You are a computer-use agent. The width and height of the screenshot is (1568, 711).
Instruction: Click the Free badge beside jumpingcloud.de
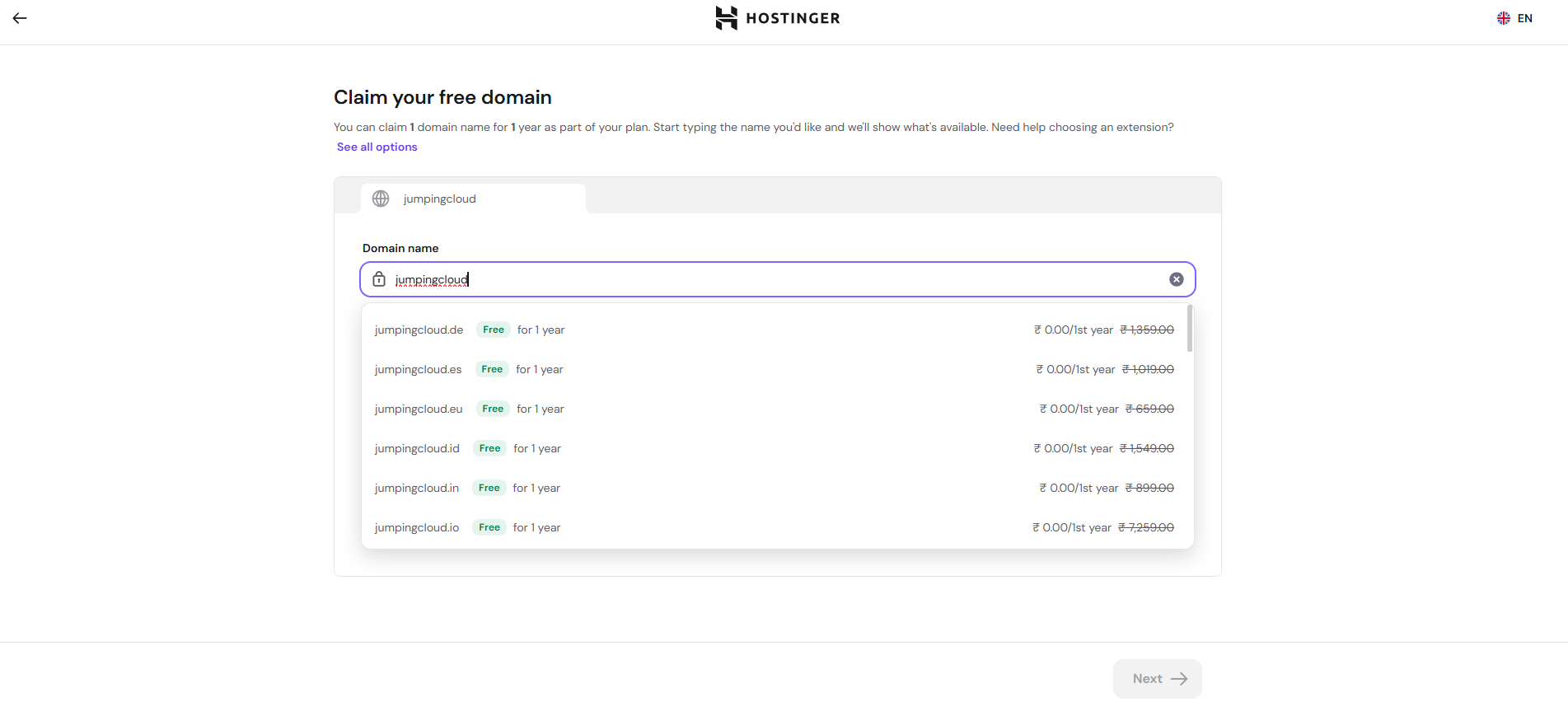click(494, 330)
